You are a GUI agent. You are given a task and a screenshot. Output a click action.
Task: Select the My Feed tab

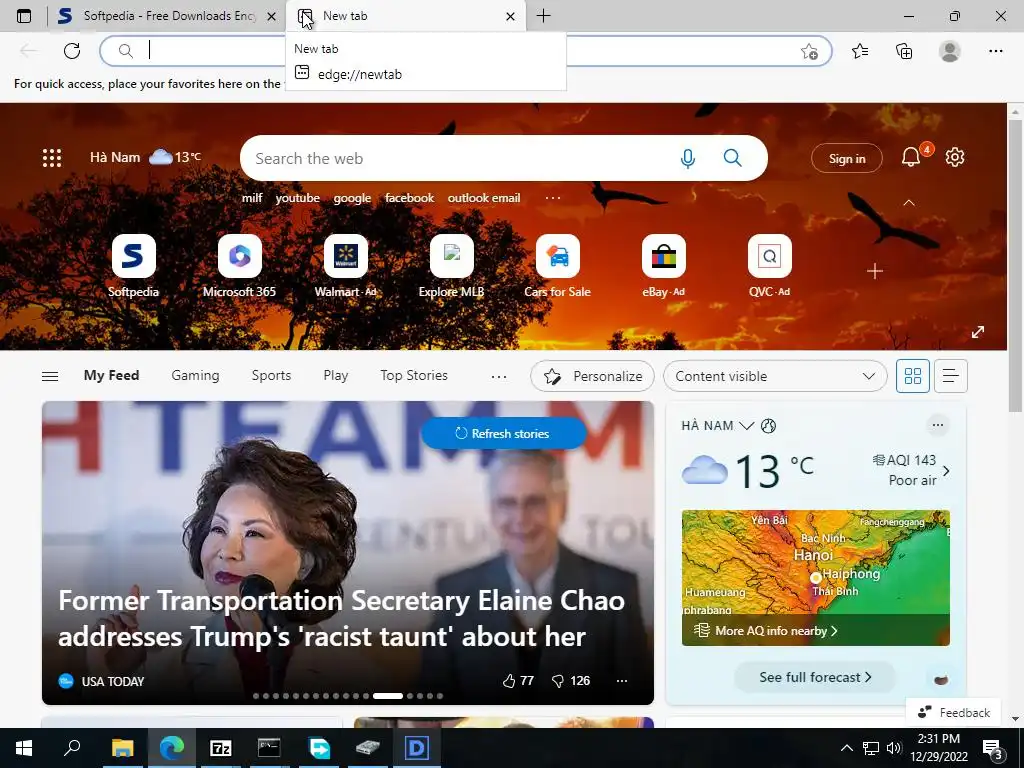pos(111,376)
